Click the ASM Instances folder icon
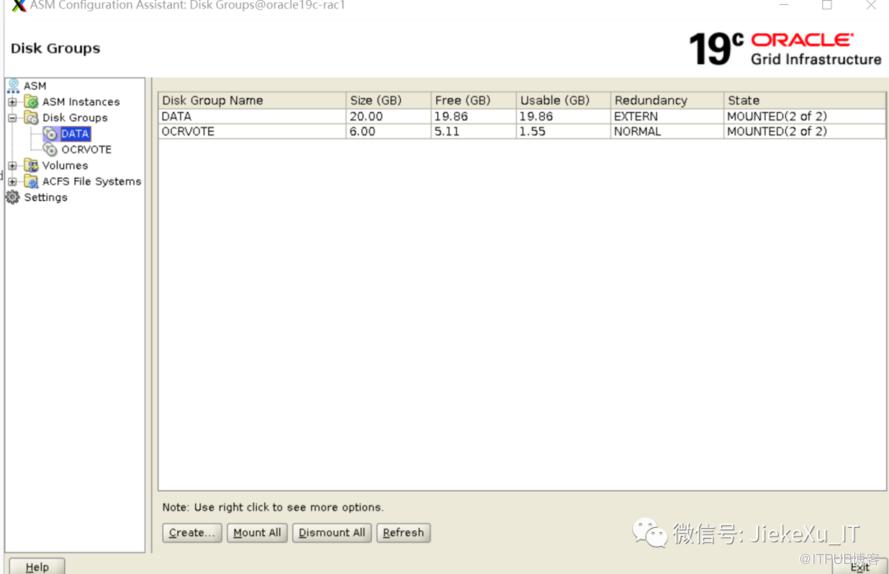Screen dimensions: 889x574 pos(31,102)
